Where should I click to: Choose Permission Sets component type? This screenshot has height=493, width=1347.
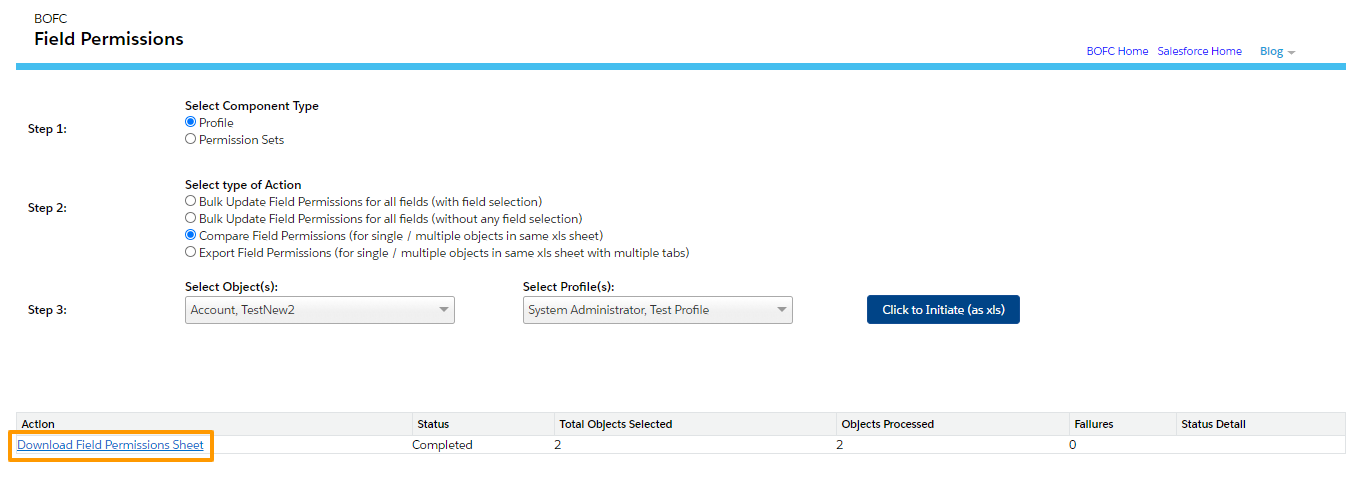click(191, 139)
